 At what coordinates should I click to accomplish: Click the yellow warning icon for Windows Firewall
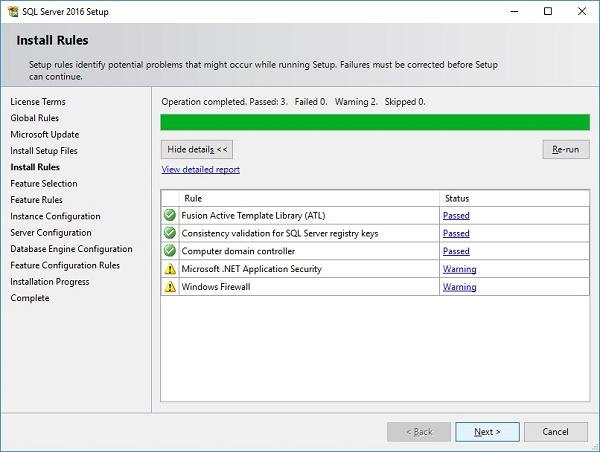(x=169, y=287)
